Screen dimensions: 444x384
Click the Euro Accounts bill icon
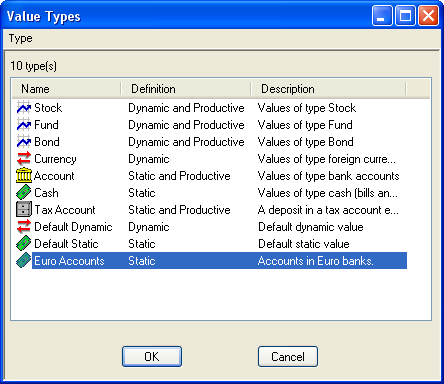[24, 261]
